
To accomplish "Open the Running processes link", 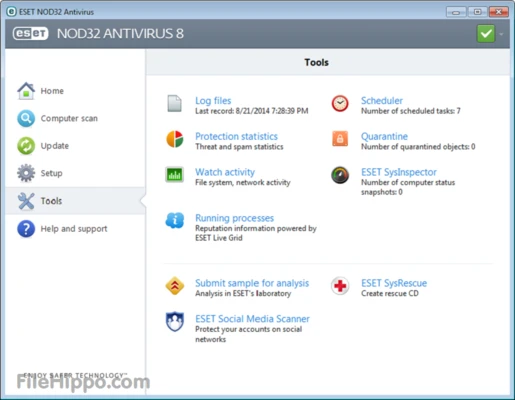I will [x=234, y=218].
